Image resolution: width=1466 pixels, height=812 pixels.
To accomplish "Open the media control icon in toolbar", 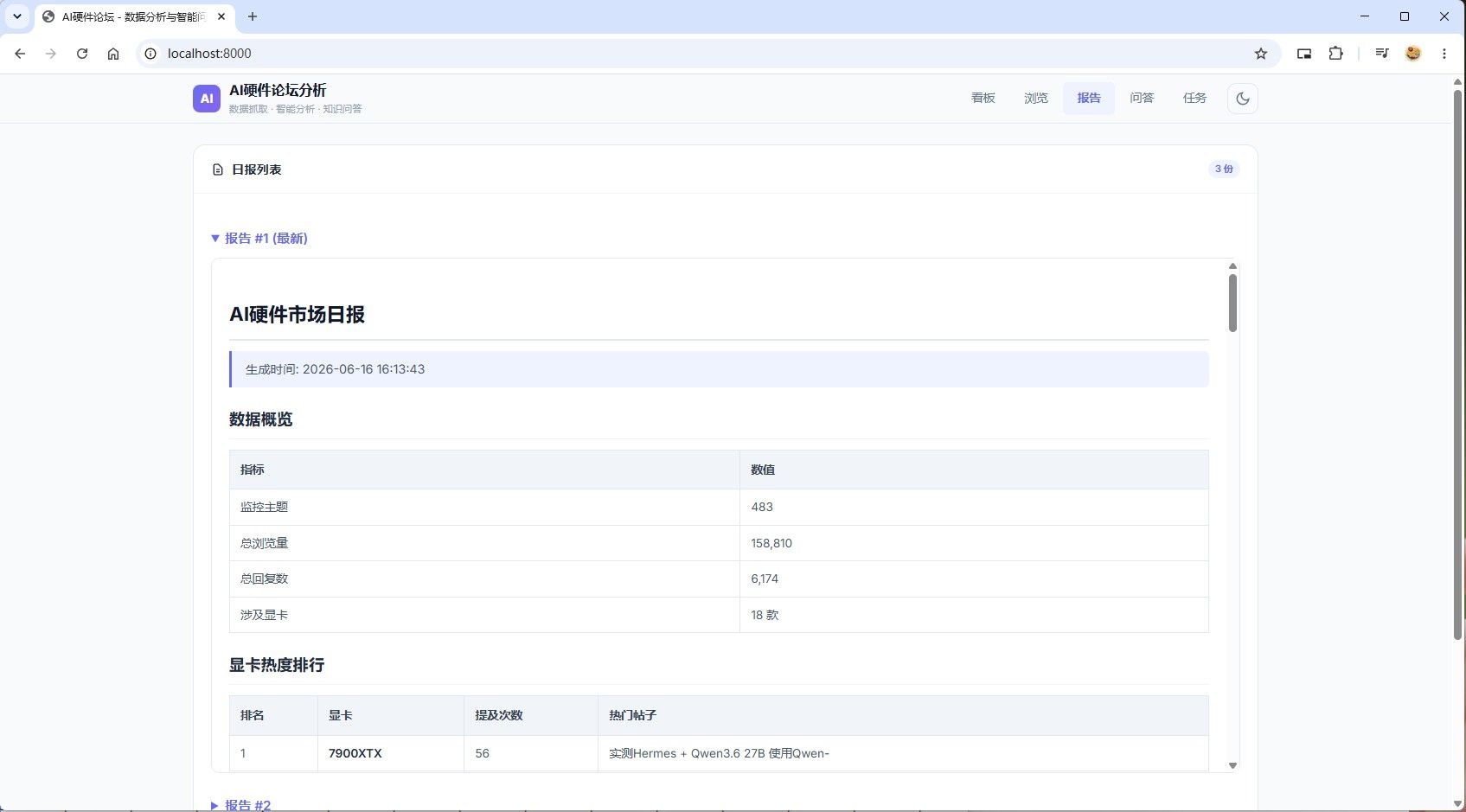I will (1381, 54).
